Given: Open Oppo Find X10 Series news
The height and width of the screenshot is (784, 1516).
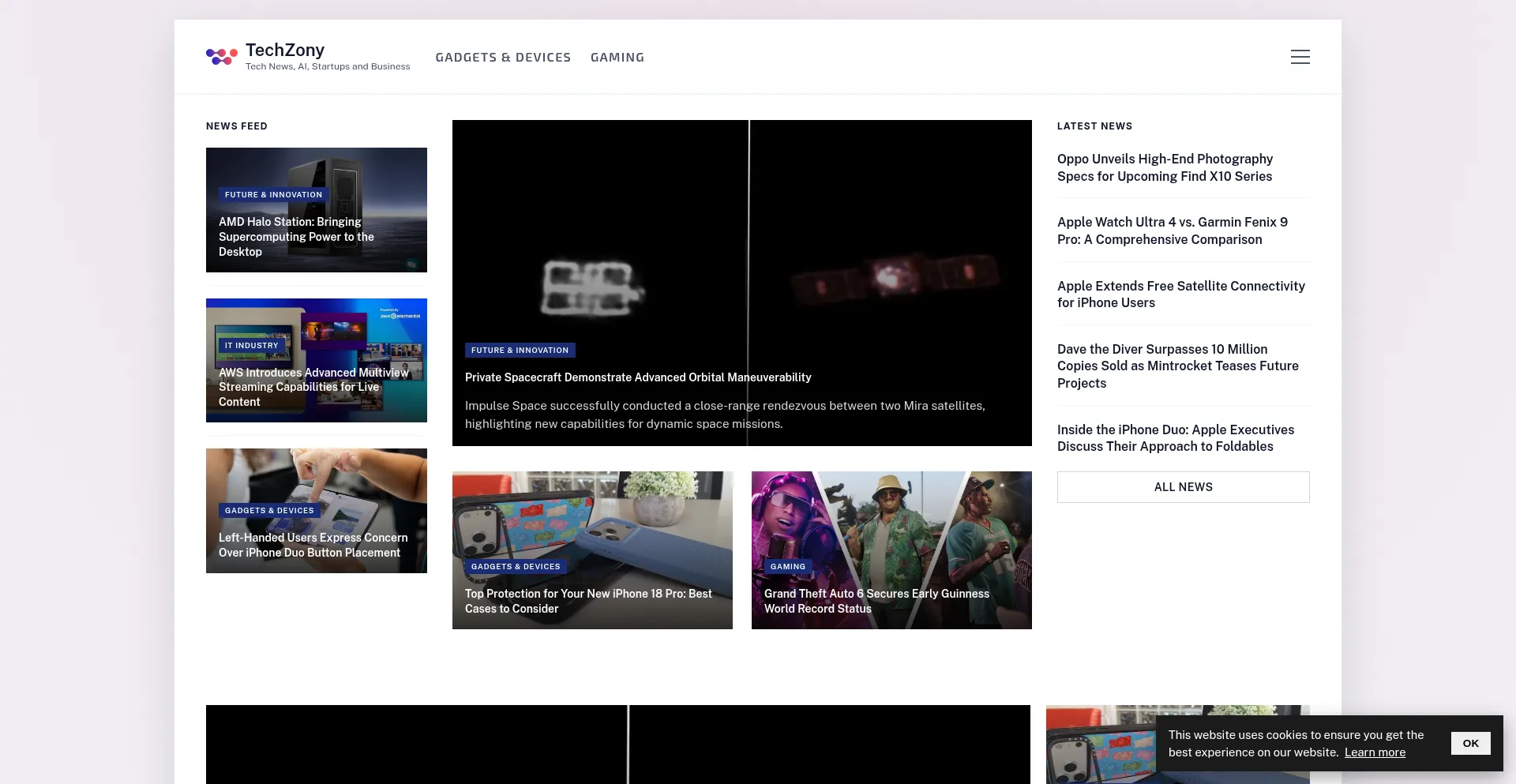Looking at the screenshot, I should (1165, 167).
